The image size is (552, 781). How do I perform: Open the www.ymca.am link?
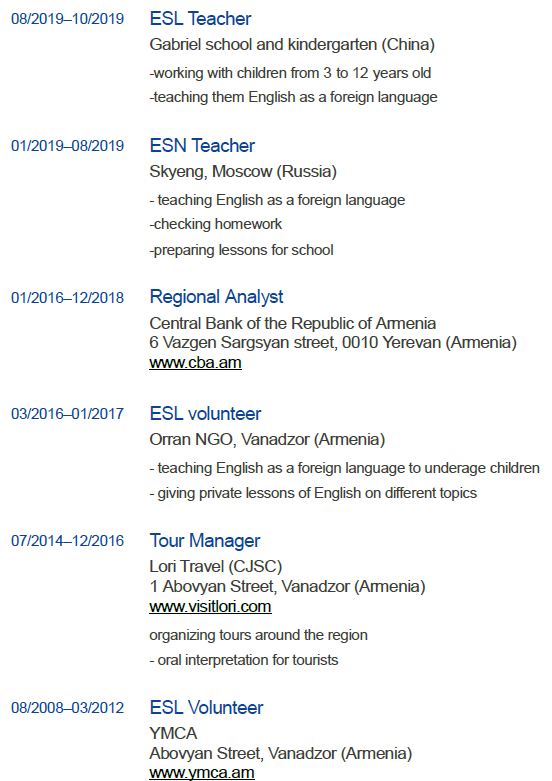click(202, 773)
